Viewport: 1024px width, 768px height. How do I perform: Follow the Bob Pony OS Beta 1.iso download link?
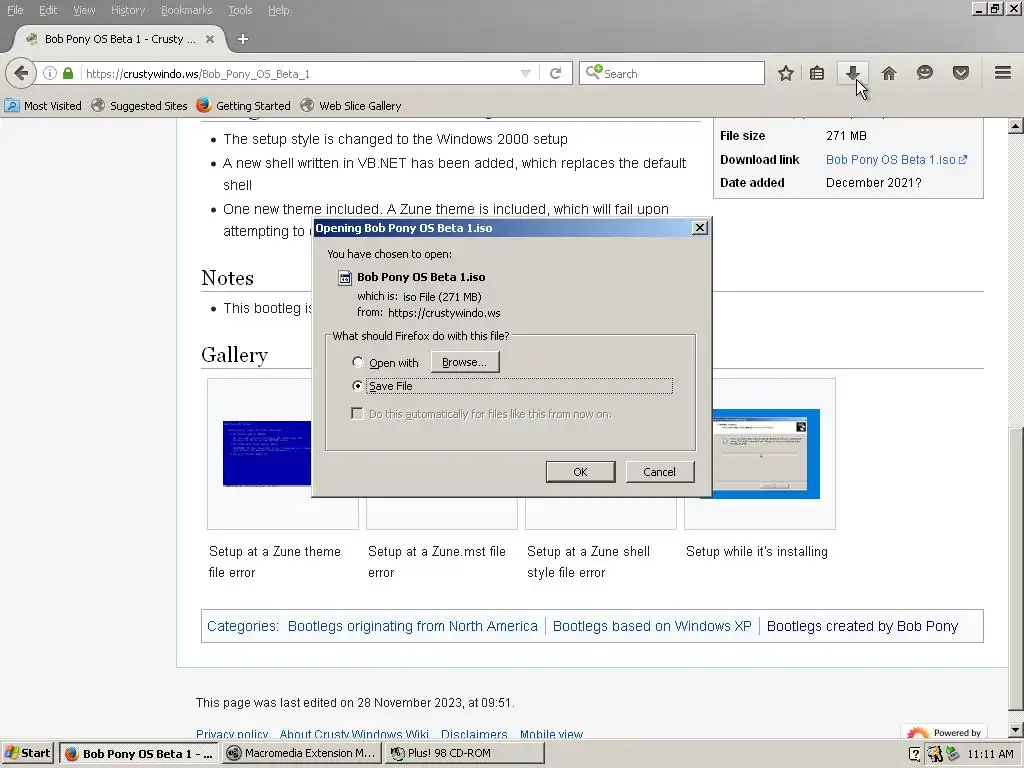896,159
